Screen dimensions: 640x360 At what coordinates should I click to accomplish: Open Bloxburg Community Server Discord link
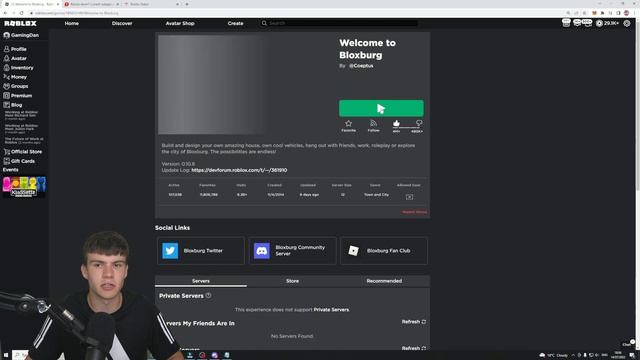point(292,251)
